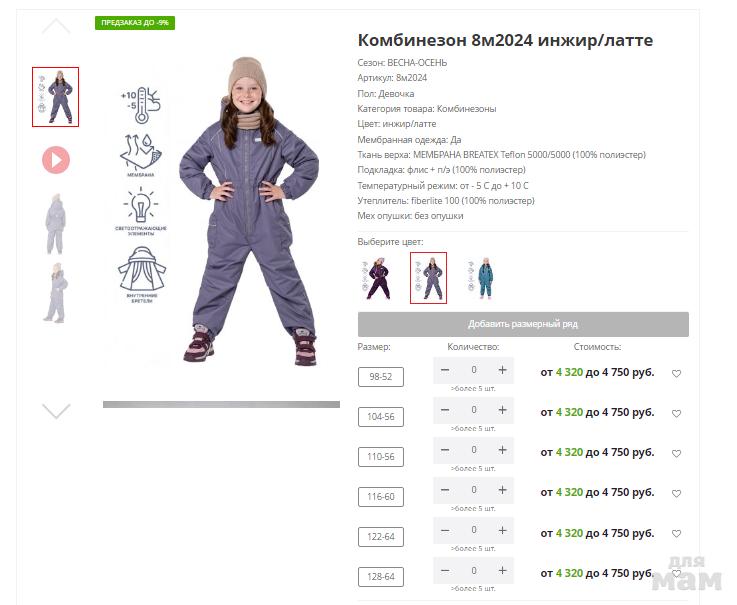Image resolution: width=737 pixels, height=605 pixels.
Task: Select the teal blue color variant
Action: pyautogui.click(x=482, y=278)
